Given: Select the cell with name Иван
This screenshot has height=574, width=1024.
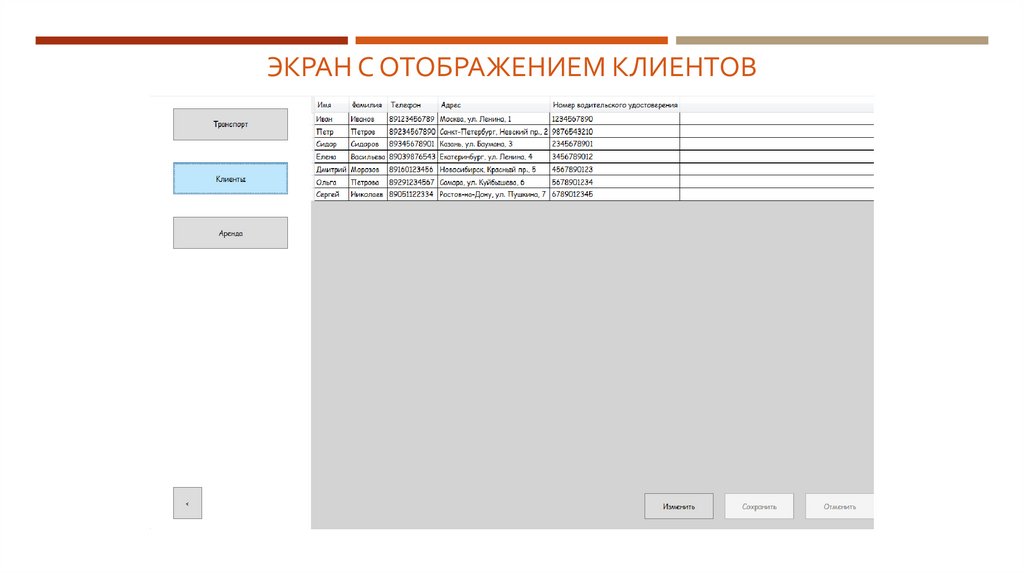Looking at the screenshot, I should pos(331,119).
